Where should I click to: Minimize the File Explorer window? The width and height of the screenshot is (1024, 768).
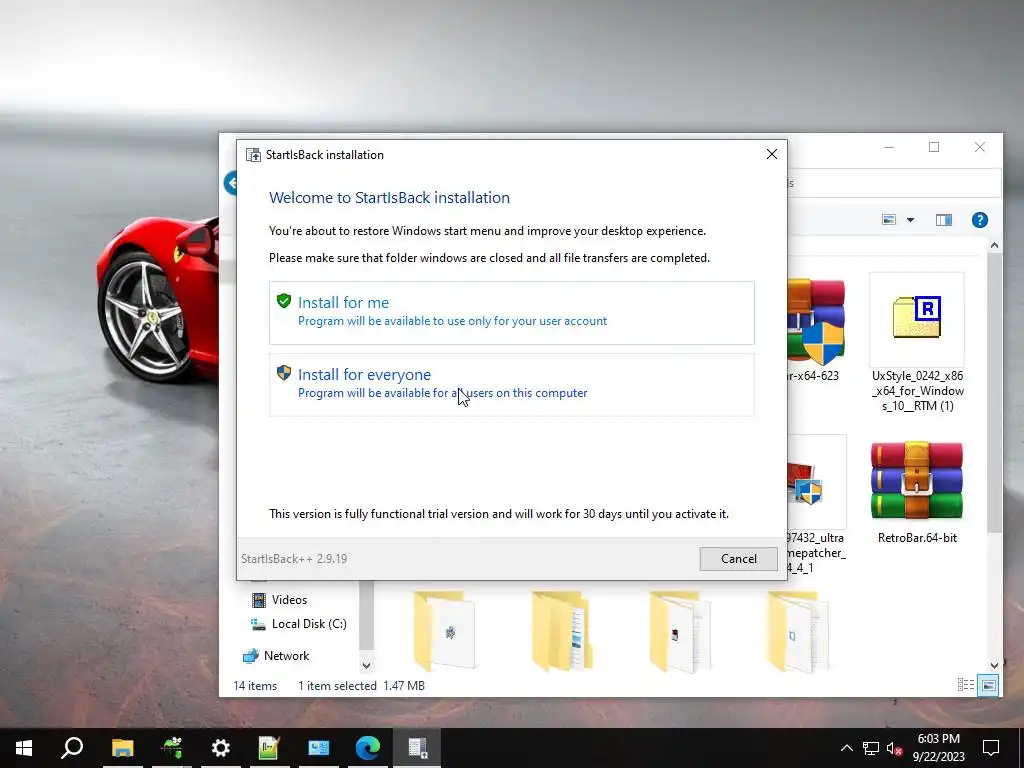[888, 147]
